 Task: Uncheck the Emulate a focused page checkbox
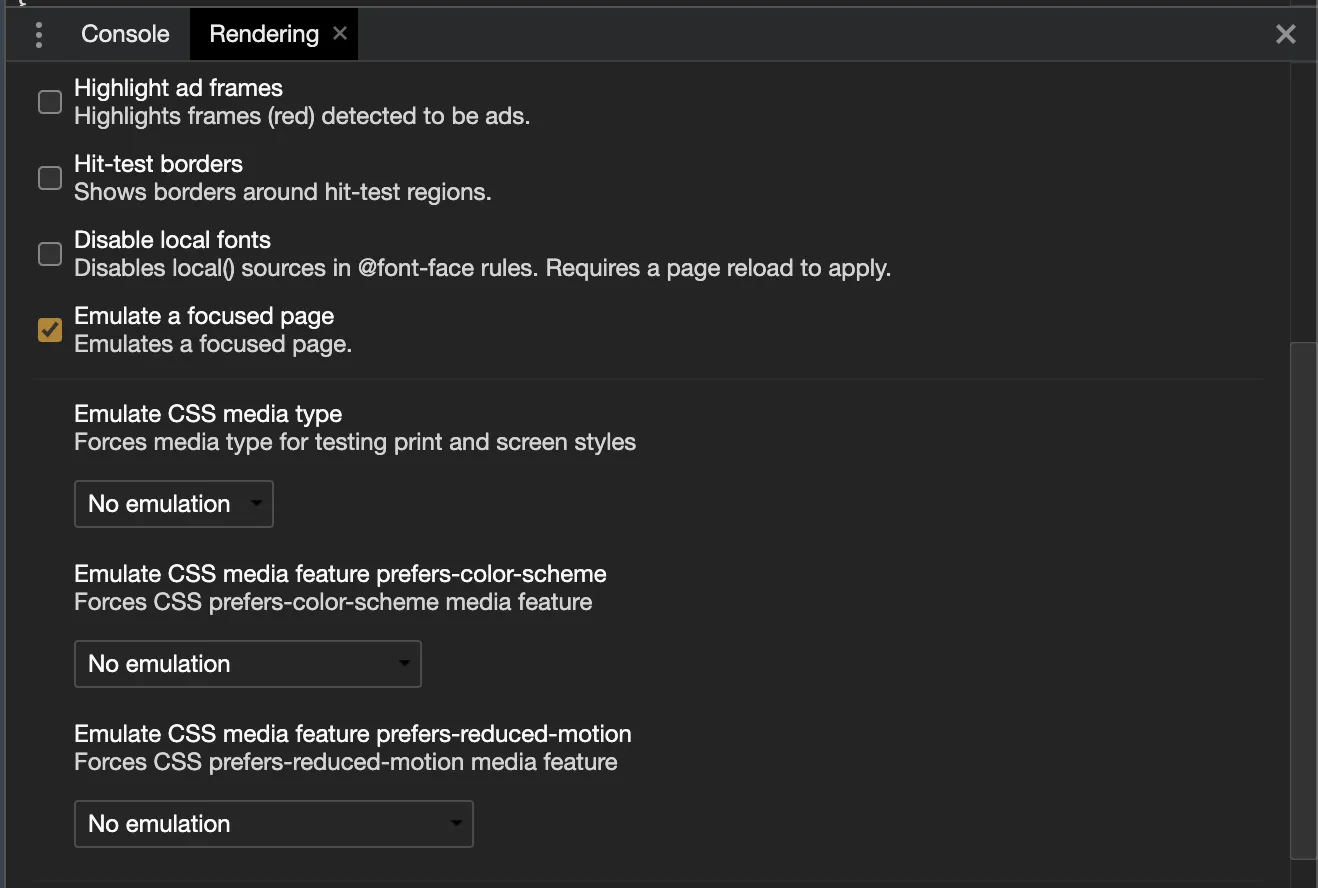click(50, 330)
